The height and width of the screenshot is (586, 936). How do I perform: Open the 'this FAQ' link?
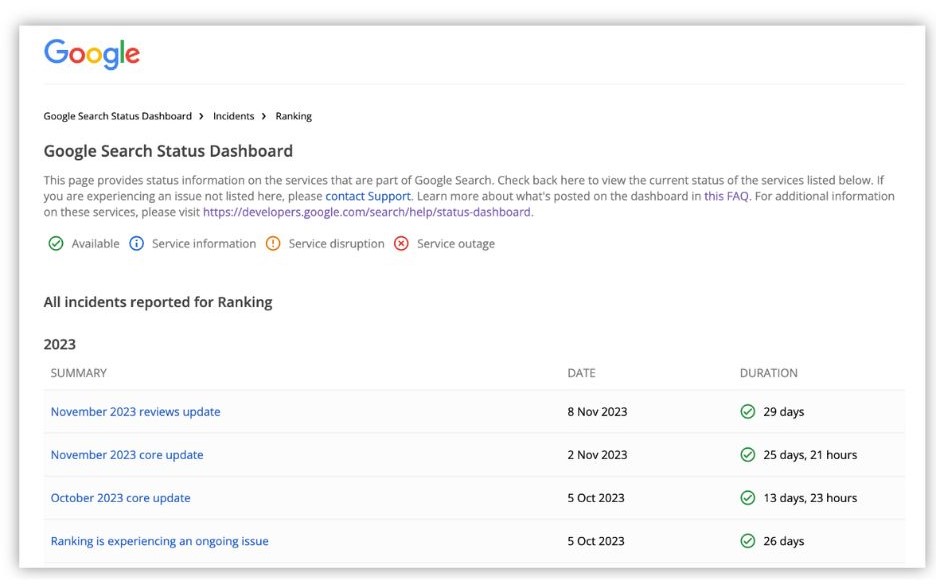[726, 196]
